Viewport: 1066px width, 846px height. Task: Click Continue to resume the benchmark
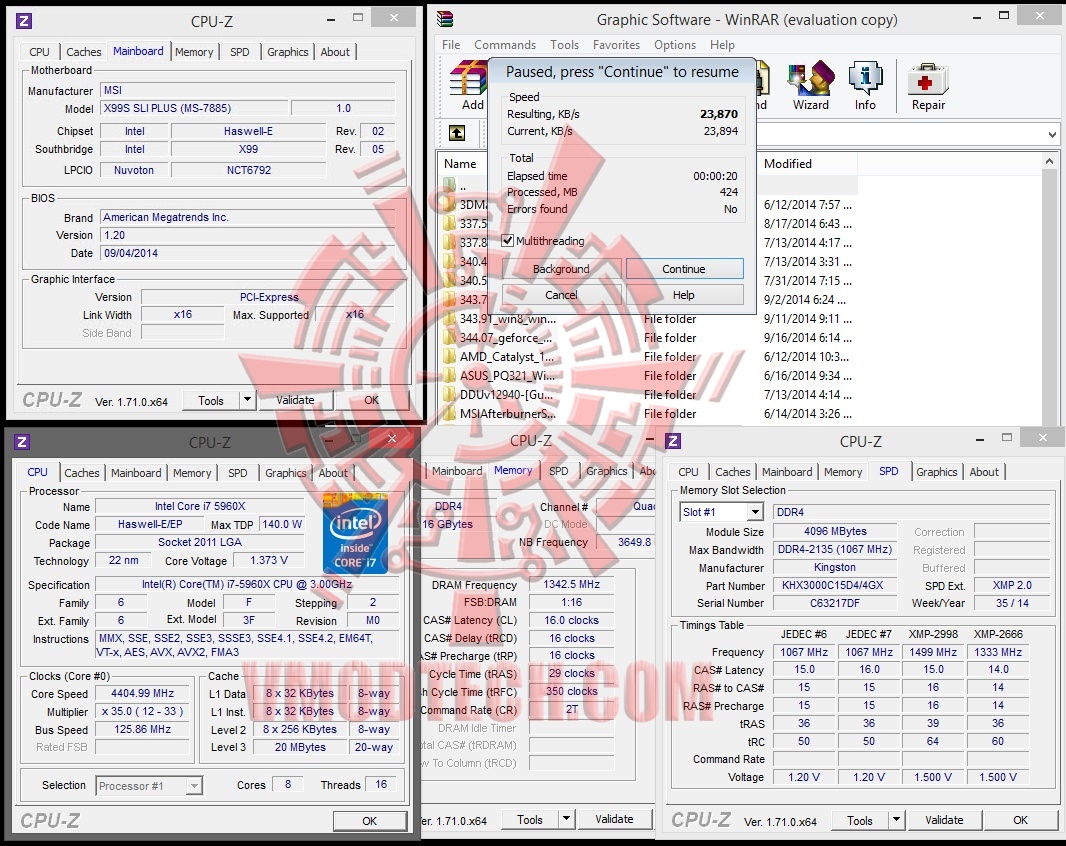(684, 269)
